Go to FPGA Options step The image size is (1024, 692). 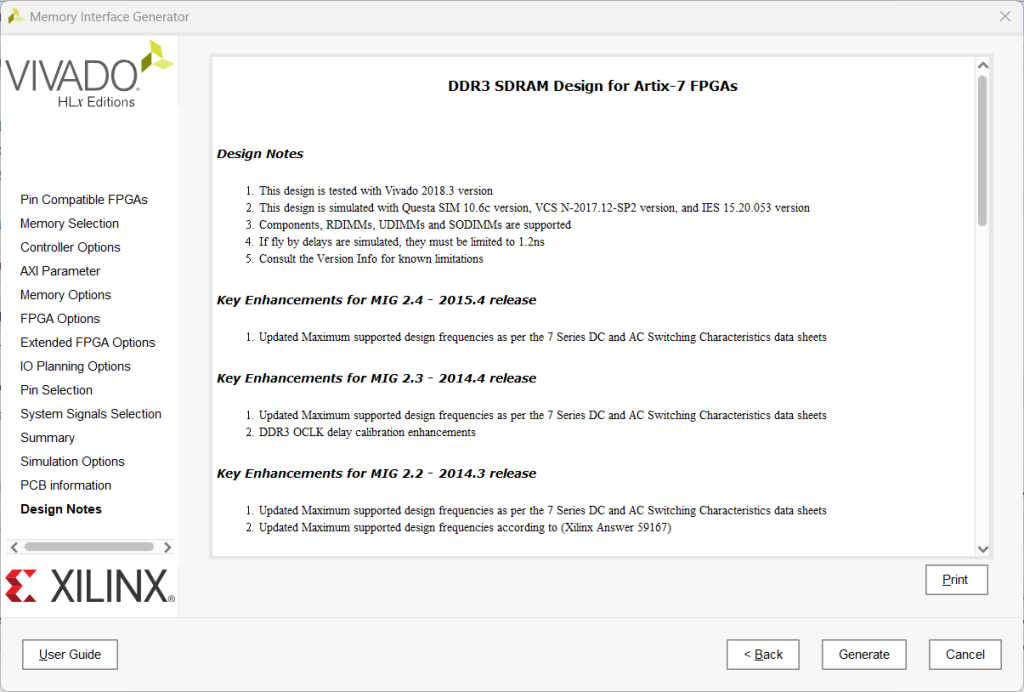click(x=60, y=319)
